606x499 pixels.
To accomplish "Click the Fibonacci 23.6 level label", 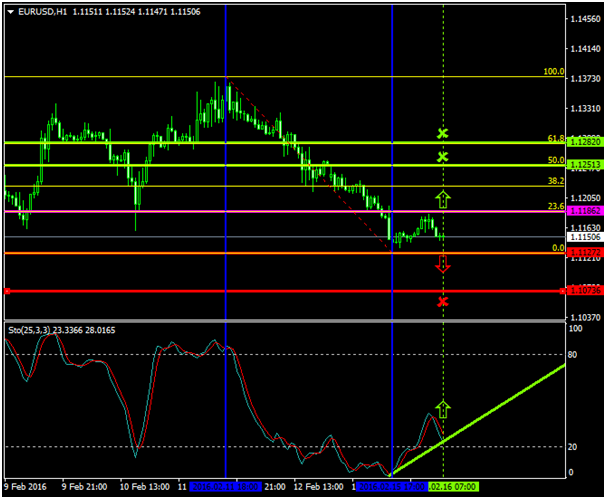I will coord(556,206).
